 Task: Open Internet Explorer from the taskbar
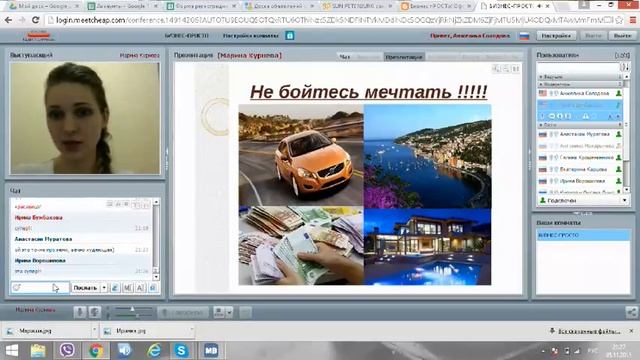(154, 350)
